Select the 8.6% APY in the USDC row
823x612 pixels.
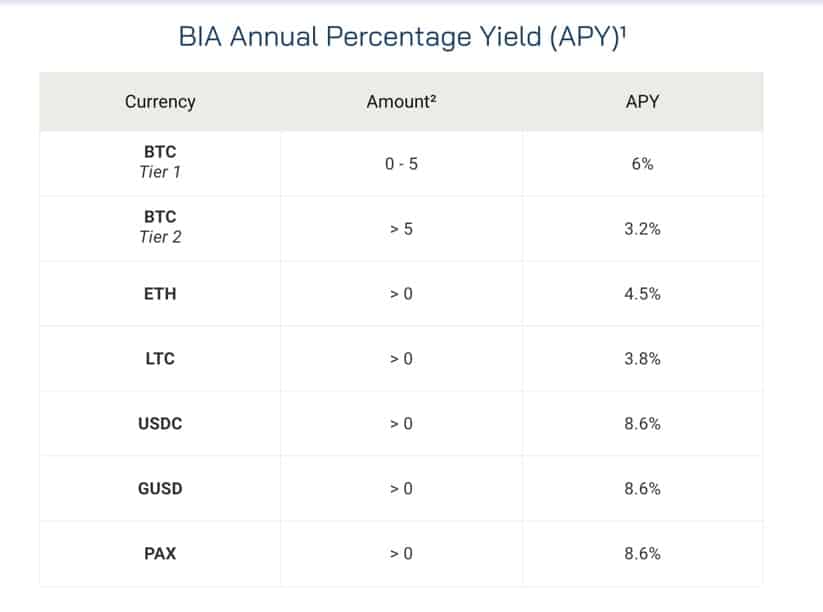click(x=642, y=423)
